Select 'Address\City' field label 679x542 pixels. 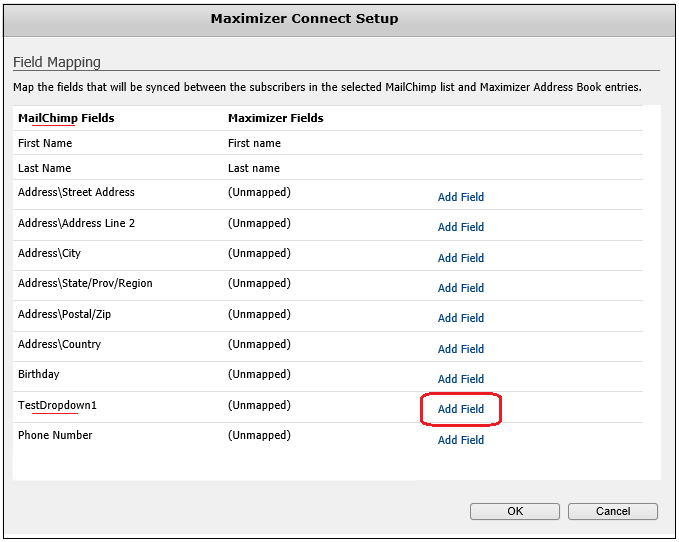tap(49, 253)
